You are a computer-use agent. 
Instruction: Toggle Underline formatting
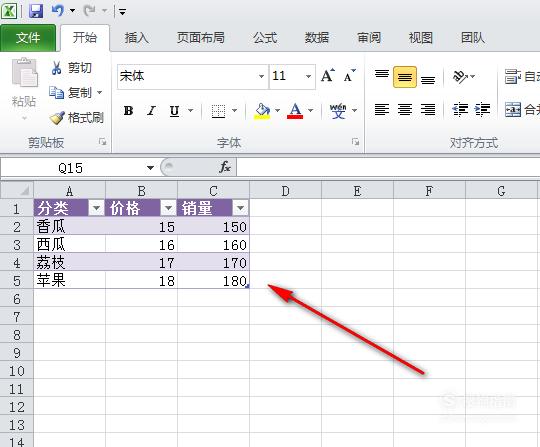175,111
